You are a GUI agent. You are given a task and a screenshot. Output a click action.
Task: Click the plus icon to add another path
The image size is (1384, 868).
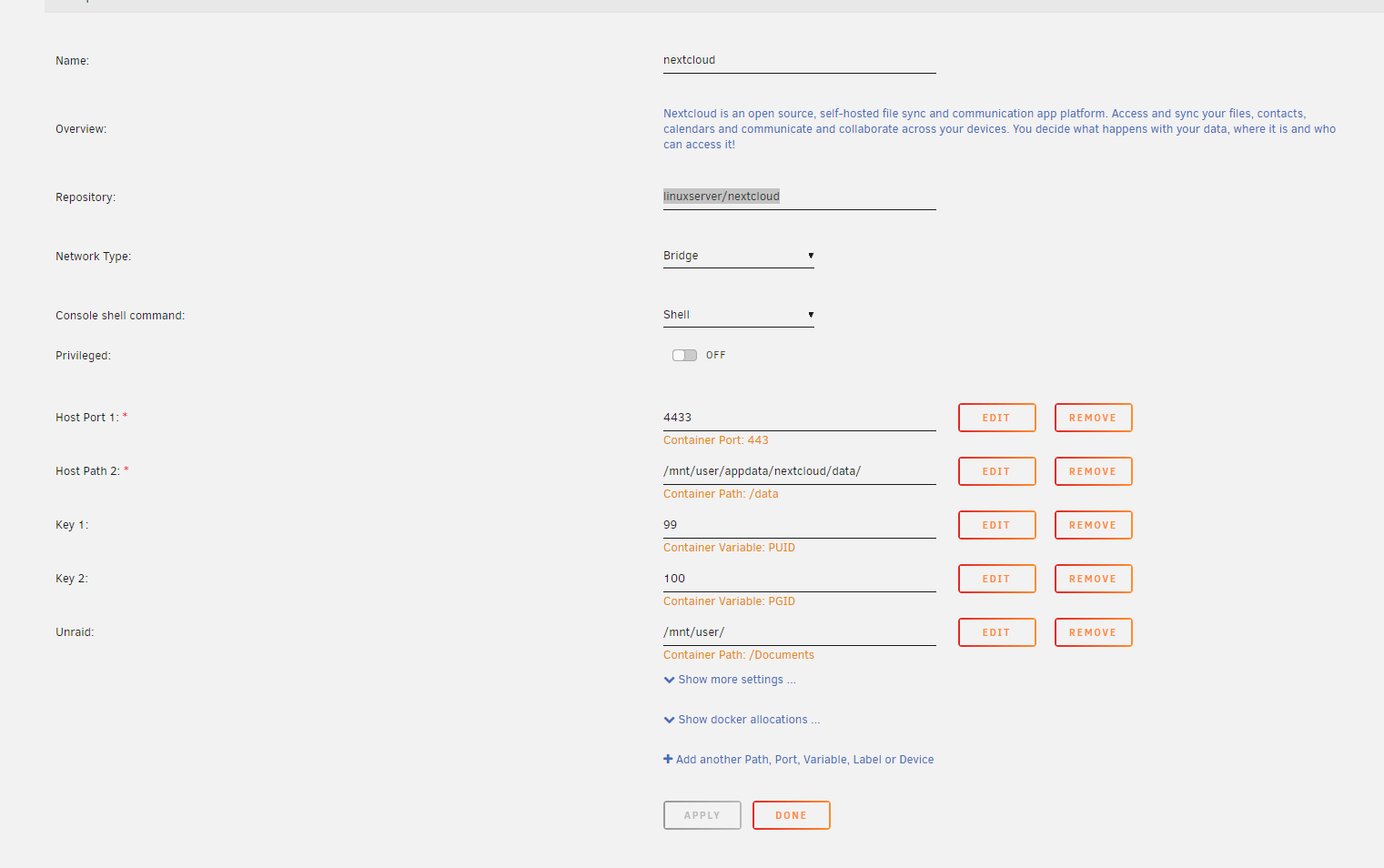click(x=668, y=760)
